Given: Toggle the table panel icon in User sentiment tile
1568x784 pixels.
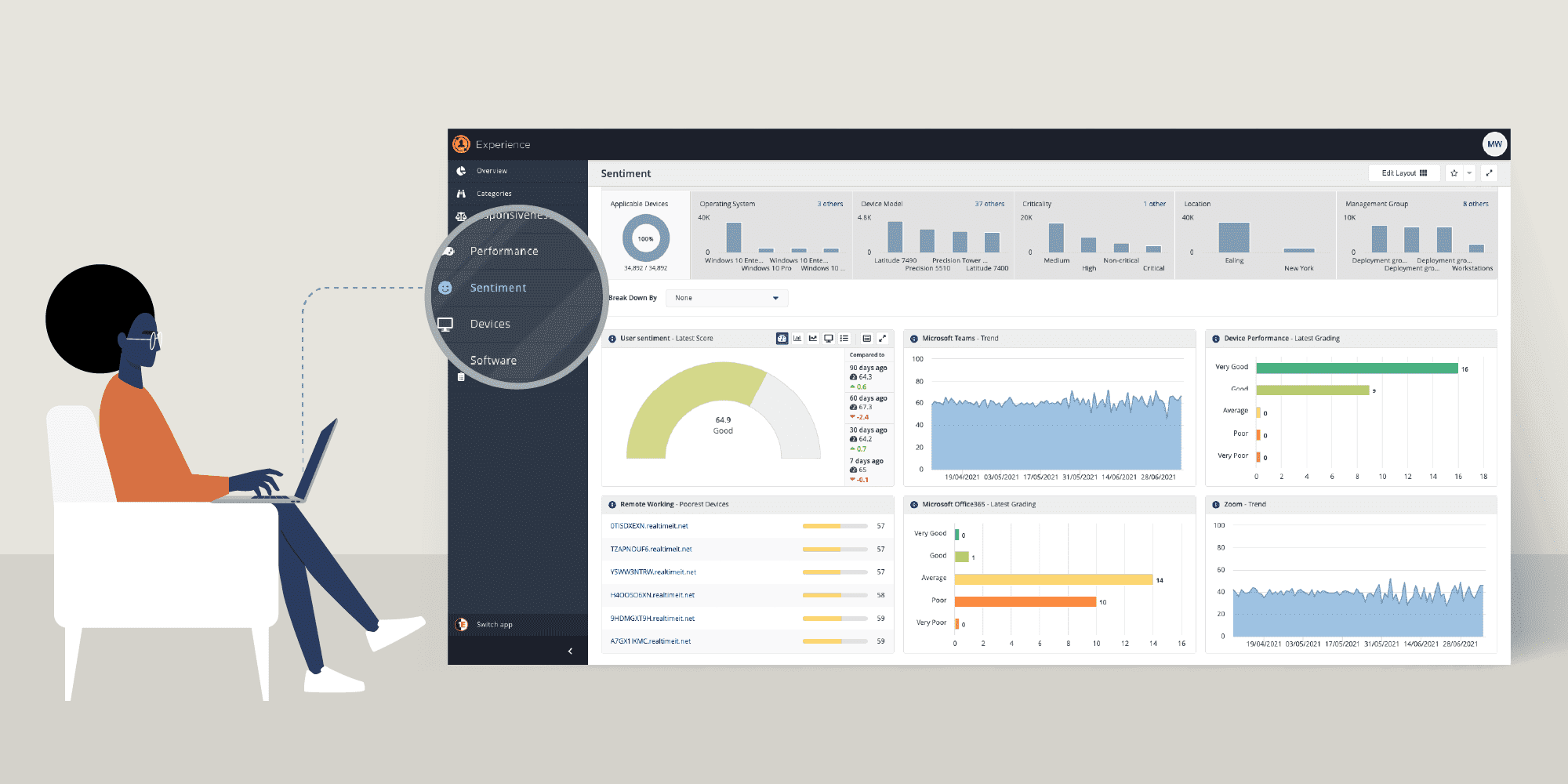Looking at the screenshot, I should point(866,339).
